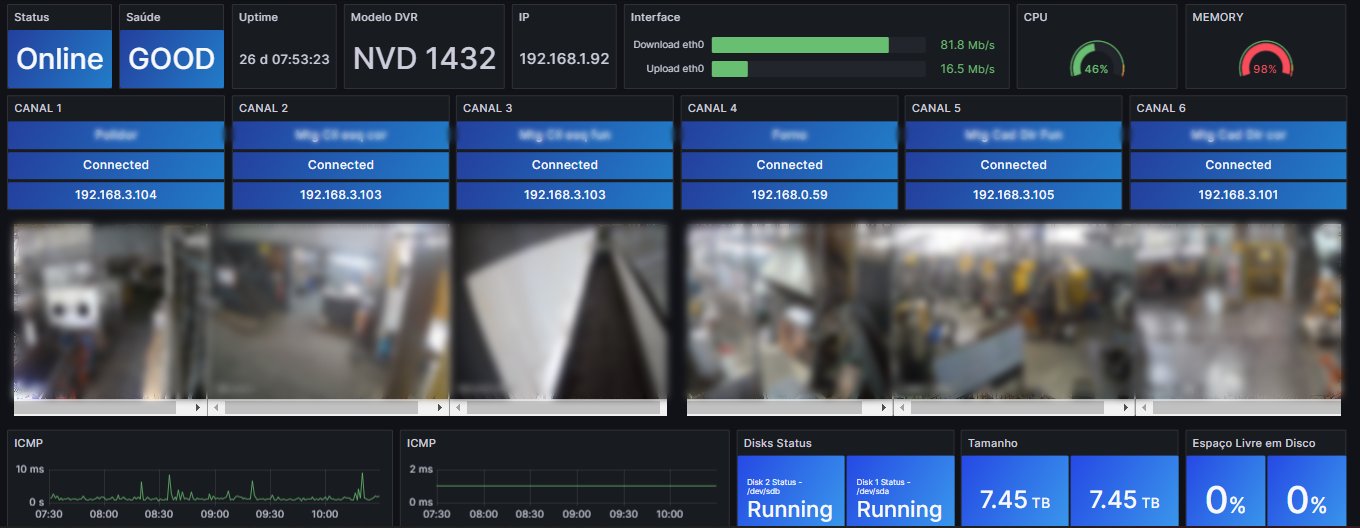This screenshot has width=1360, height=528.
Task: Select the 81.8 Mb/s download value
Action: [x=967, y=45]
